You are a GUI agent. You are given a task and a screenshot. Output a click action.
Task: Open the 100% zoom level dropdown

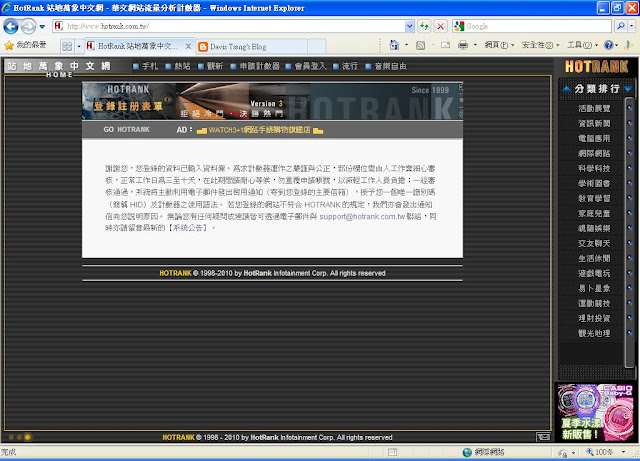coord(623,452)
